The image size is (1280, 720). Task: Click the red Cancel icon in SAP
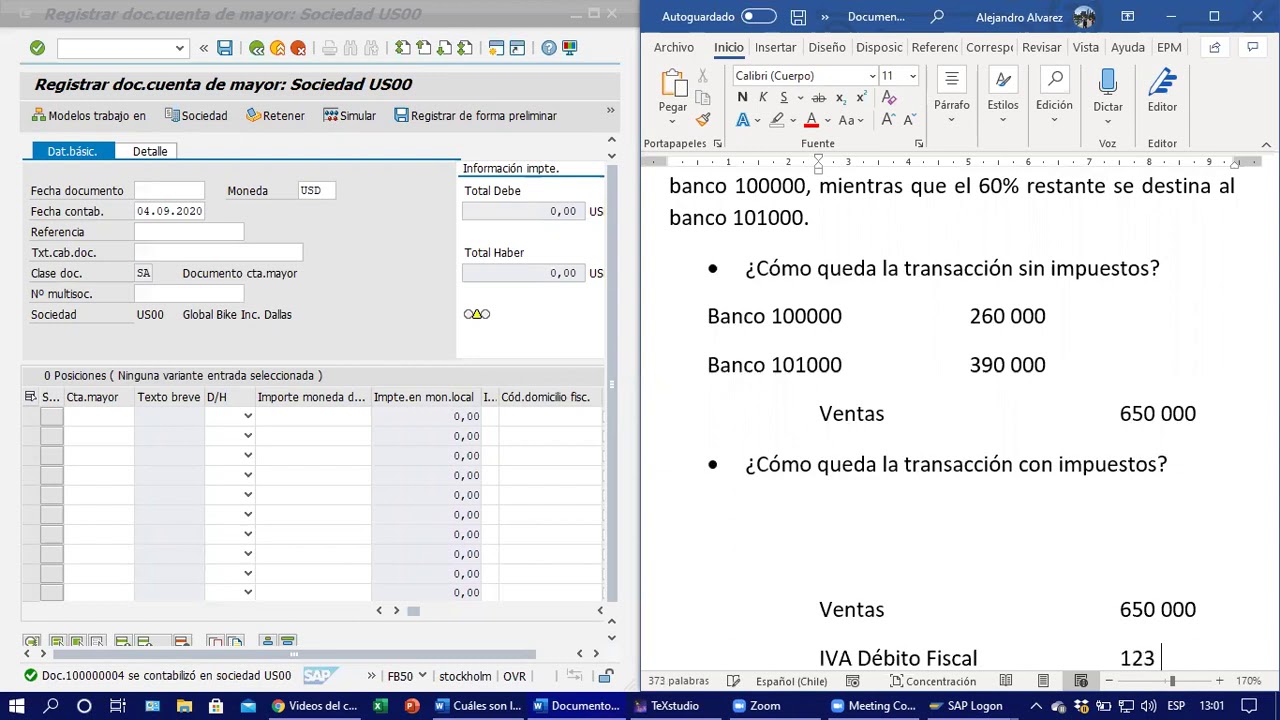pos(298,48)
